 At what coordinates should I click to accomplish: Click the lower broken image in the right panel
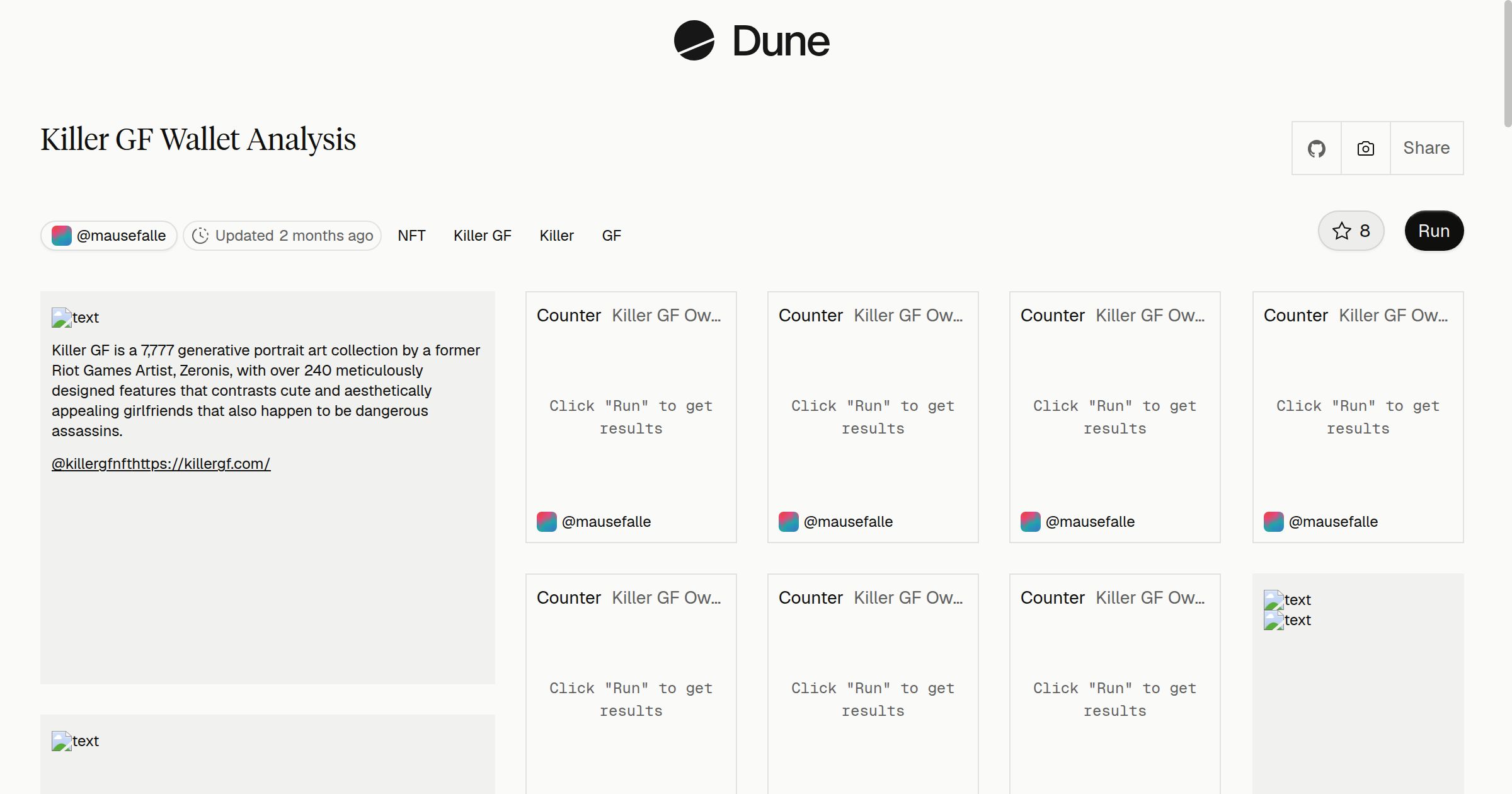1274,620
